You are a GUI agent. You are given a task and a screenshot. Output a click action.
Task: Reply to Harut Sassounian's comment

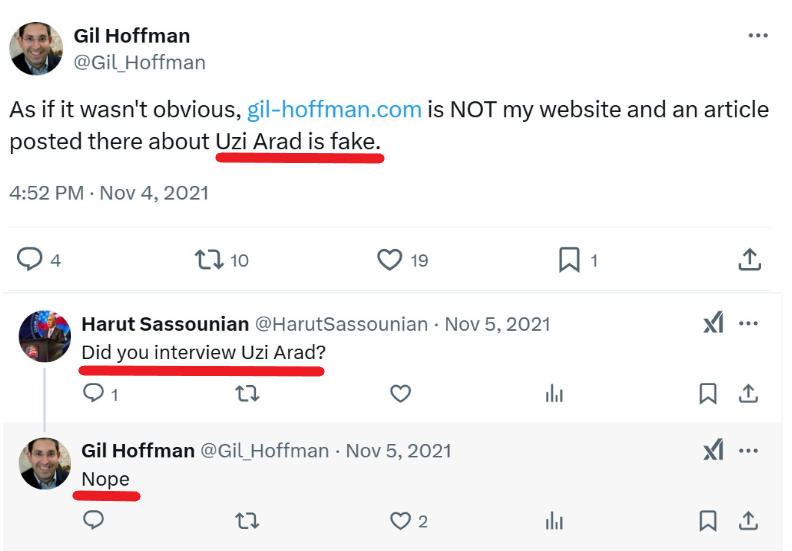pos(93,394)
